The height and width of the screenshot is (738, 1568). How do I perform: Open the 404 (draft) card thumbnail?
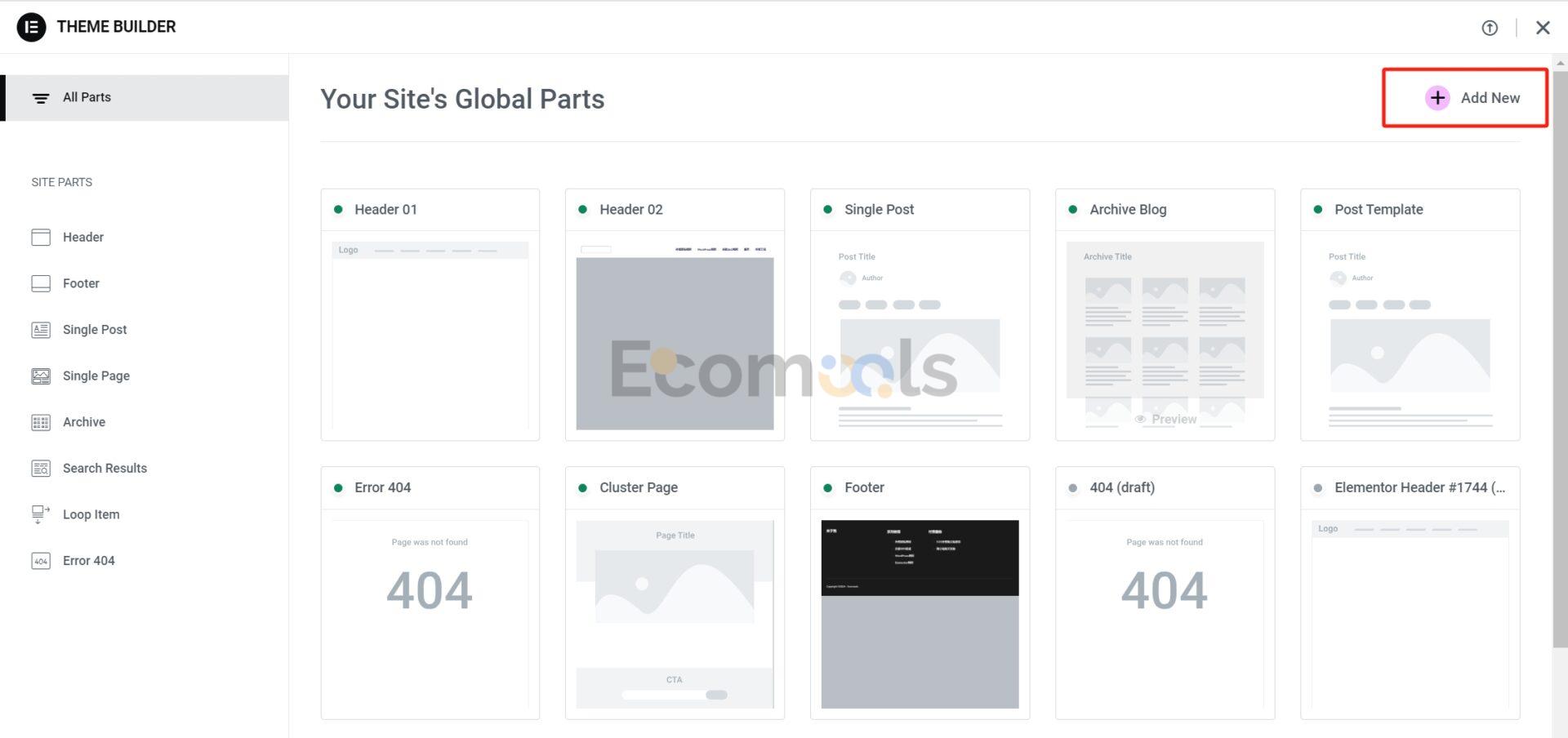tap(1165, 614)
